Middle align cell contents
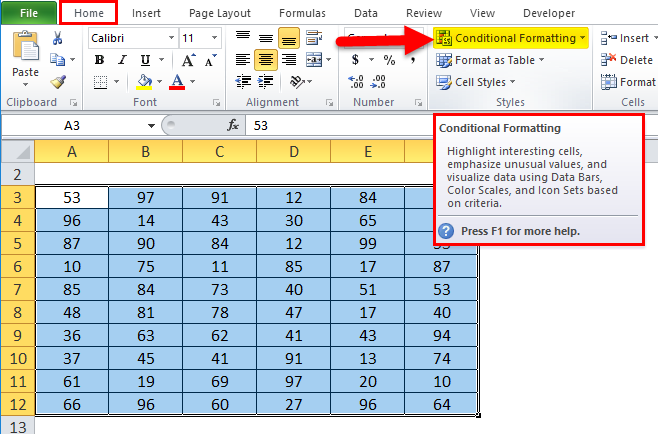The width and height of the screenshot is (658, 434). [x=265, y=38]
